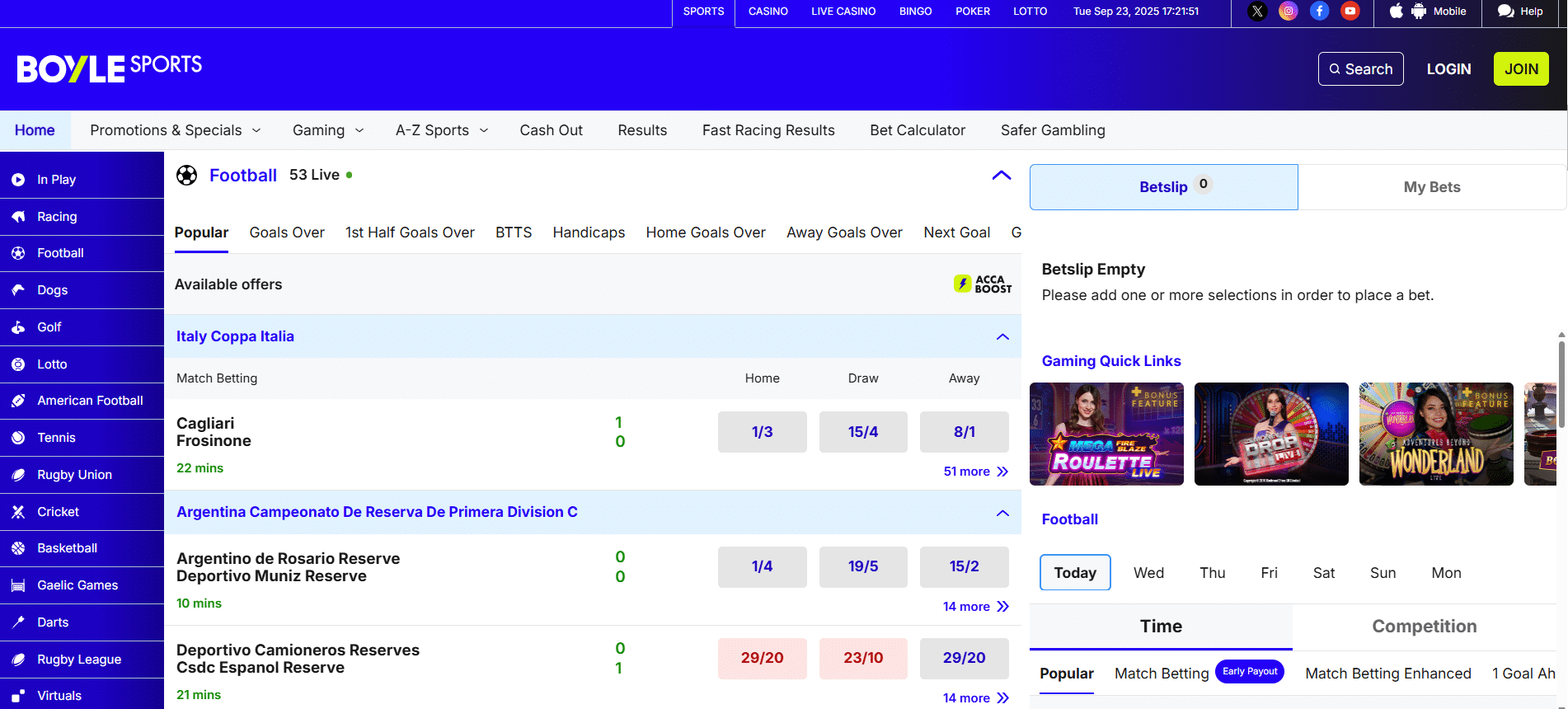Click the Rugby Union icon in sidebar
Viewport: 1568px width, 709px height.
[18, 475]
